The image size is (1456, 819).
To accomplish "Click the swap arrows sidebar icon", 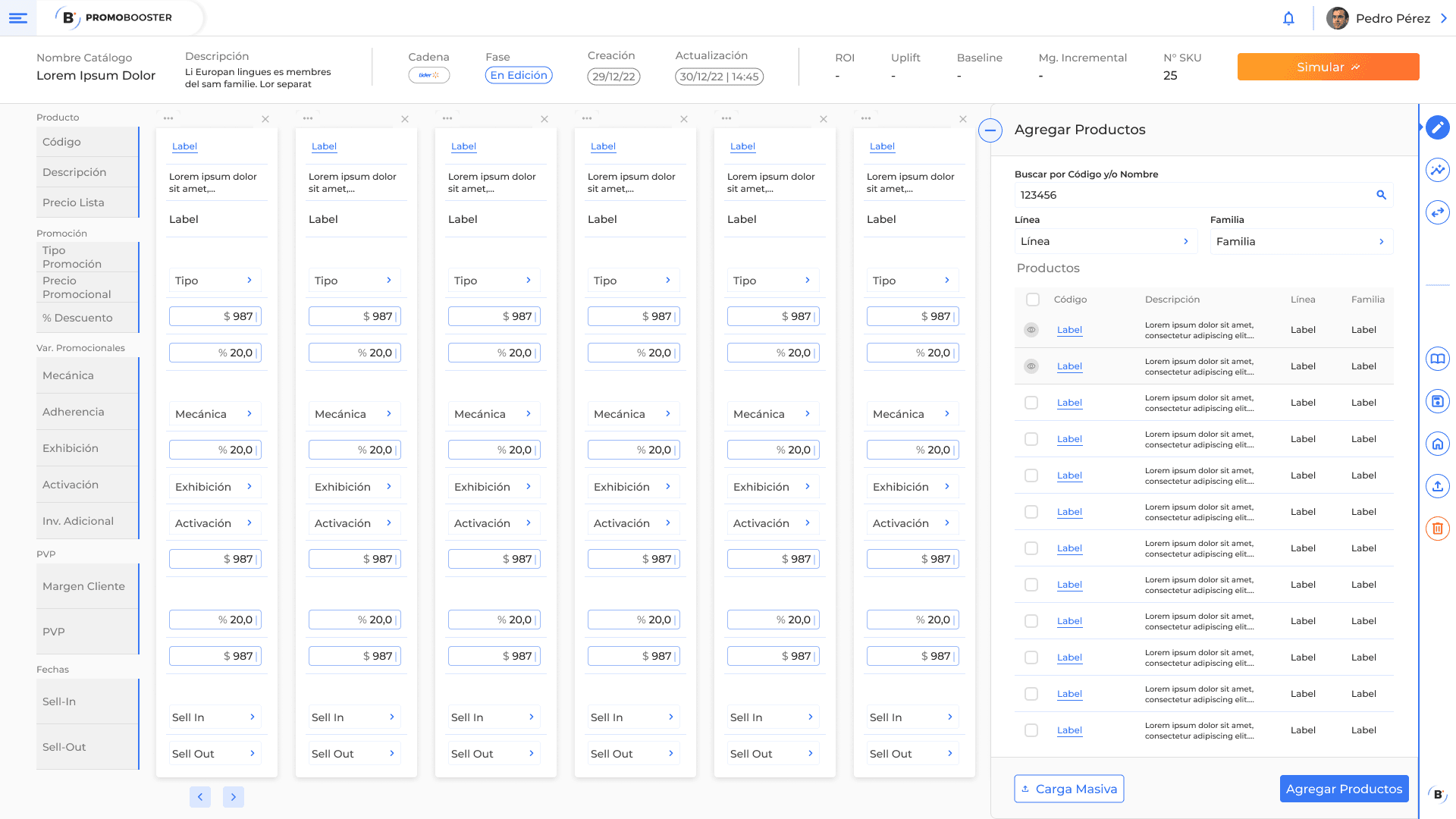I will click(1437, 212).
